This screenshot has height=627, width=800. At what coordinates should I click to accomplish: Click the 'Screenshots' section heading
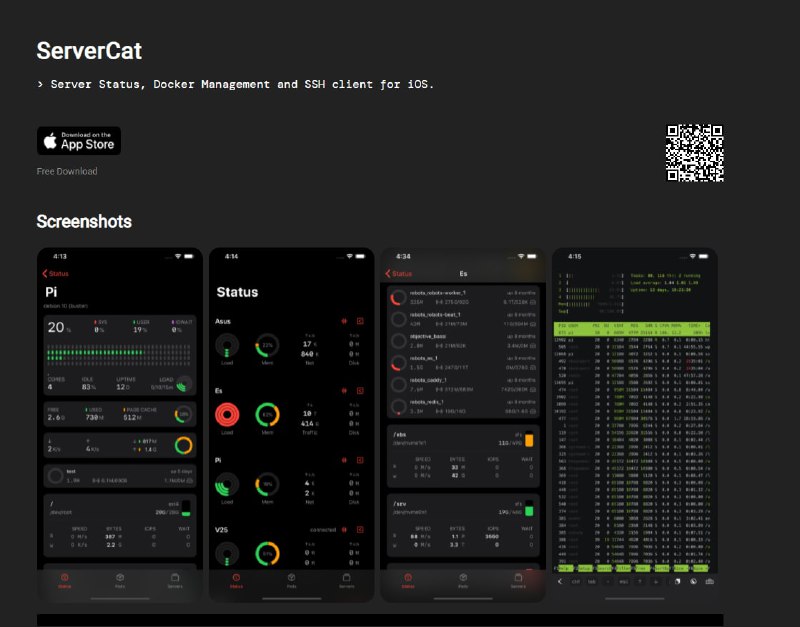tap(84, 221)
